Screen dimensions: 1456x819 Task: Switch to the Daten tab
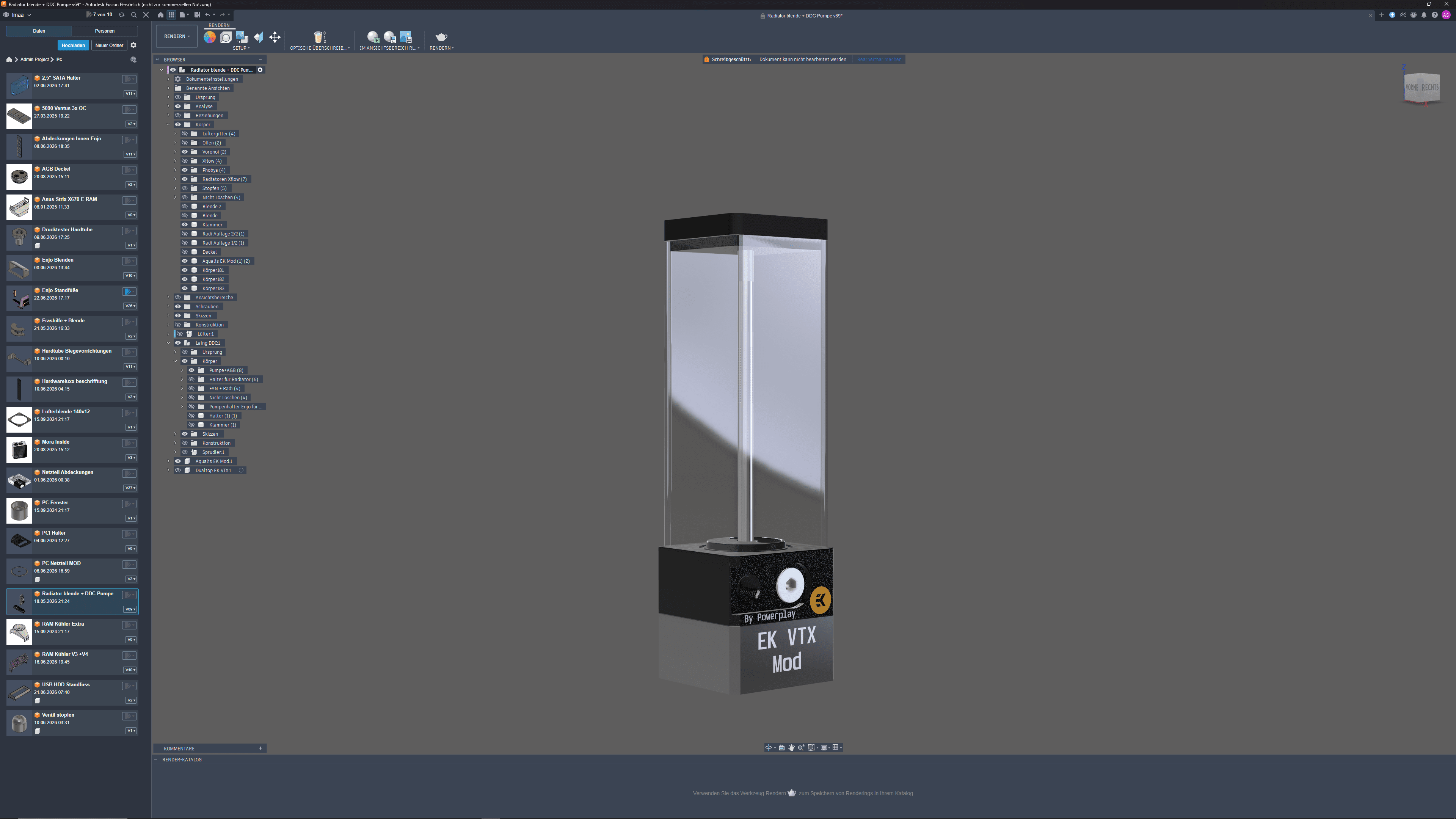click(x=39, y=31)
